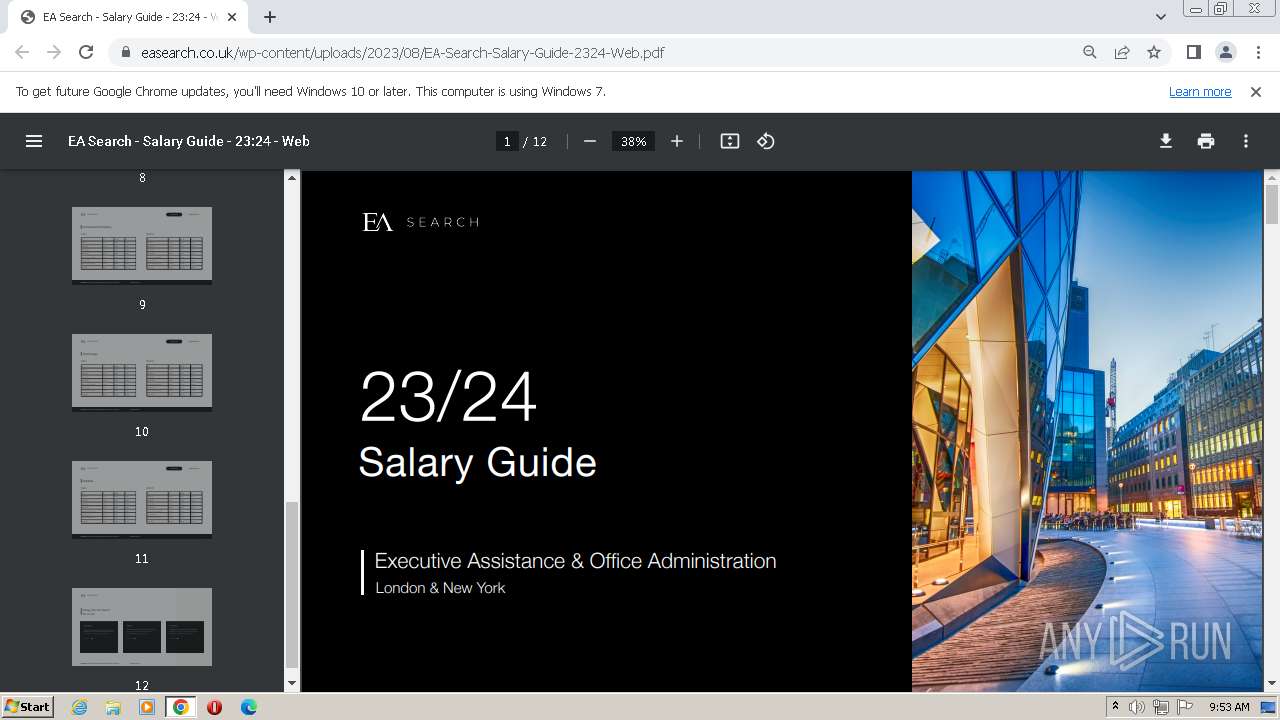Bookmark this tab with the star
1280x720 pixels.
pos(1154,52)
